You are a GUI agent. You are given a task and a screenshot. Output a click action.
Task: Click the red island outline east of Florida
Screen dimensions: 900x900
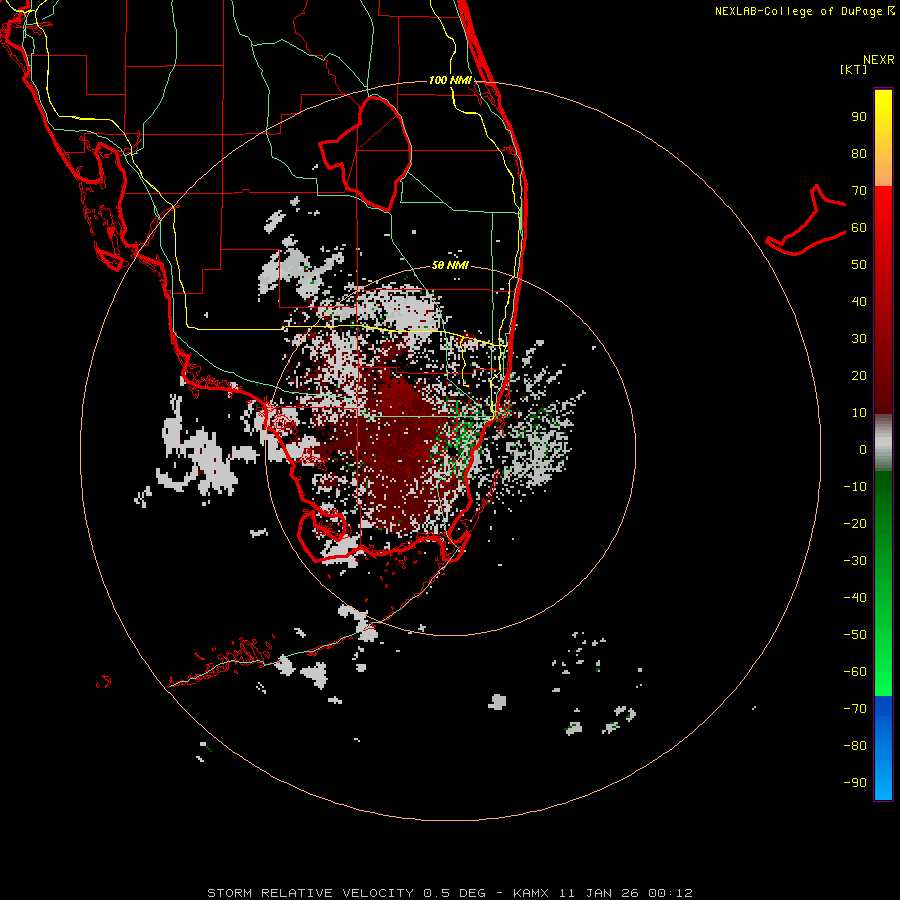(805, 220)
